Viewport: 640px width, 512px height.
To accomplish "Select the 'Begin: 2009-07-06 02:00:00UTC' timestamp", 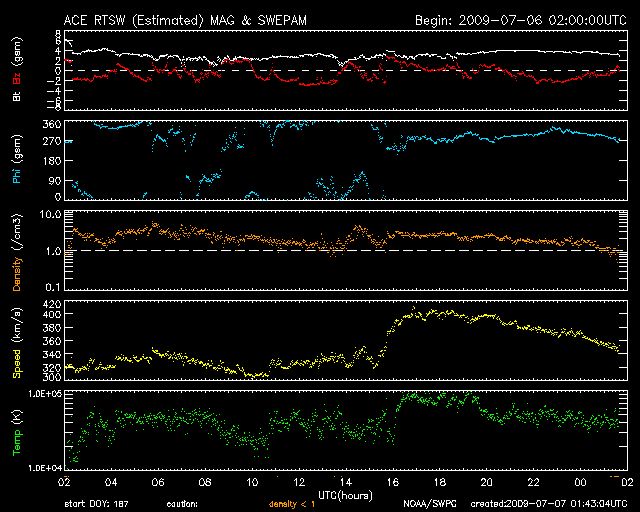I will coord(520,20).
